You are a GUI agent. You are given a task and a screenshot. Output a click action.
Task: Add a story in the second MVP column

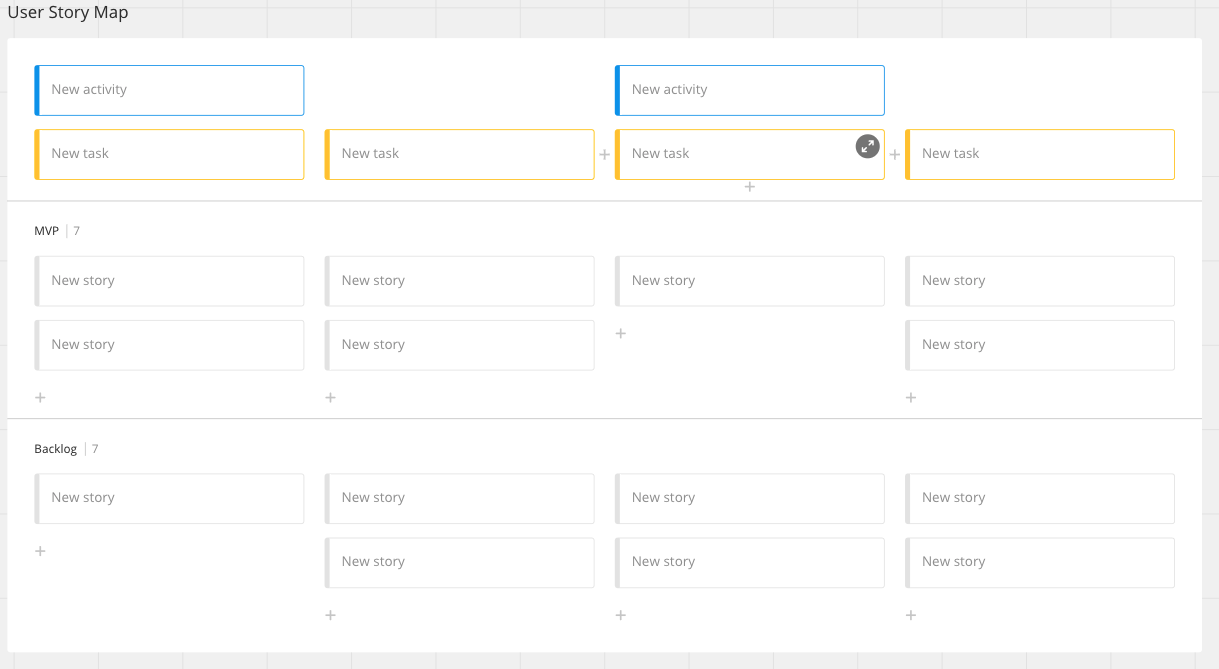pyautogui.click(x=330, y=397)
